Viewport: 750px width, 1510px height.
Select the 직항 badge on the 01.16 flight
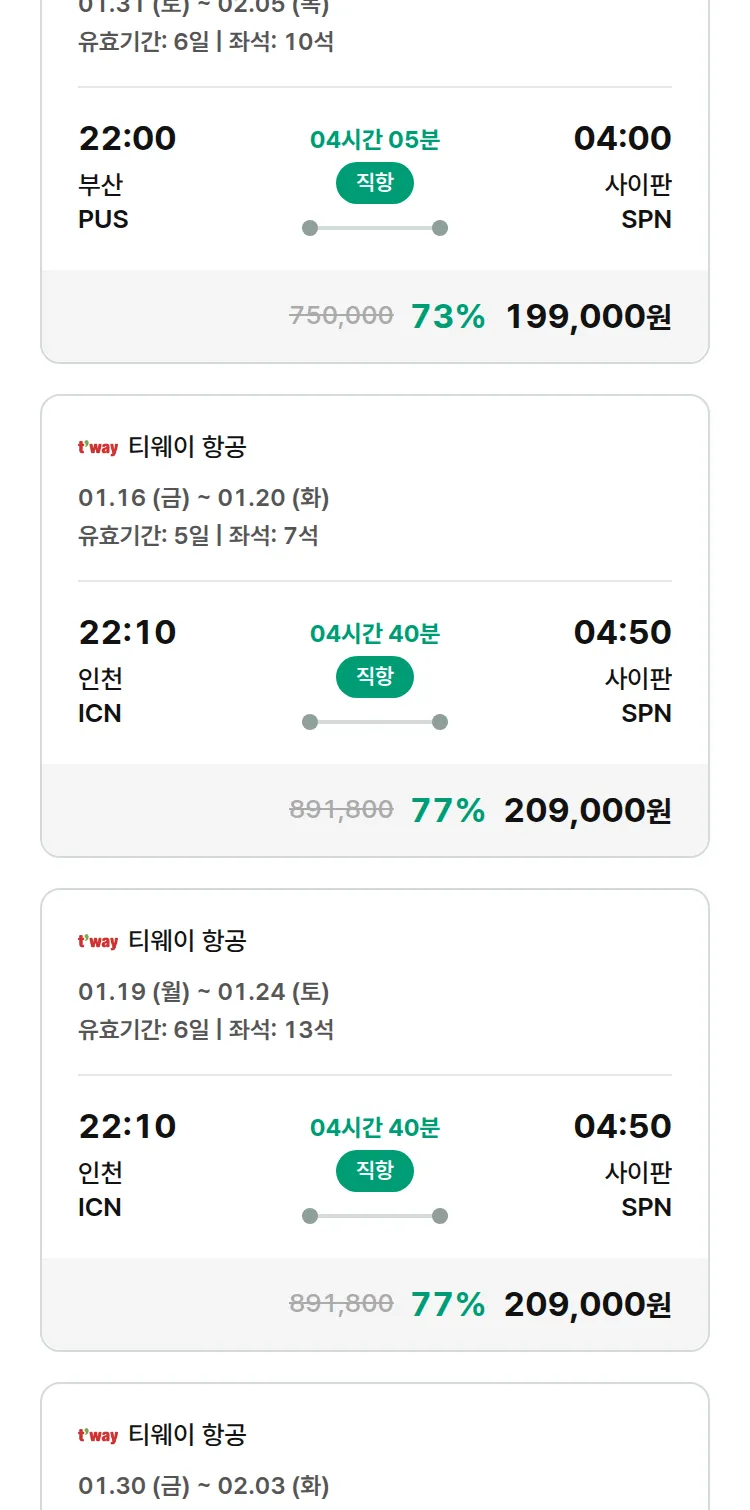(374, 677)
